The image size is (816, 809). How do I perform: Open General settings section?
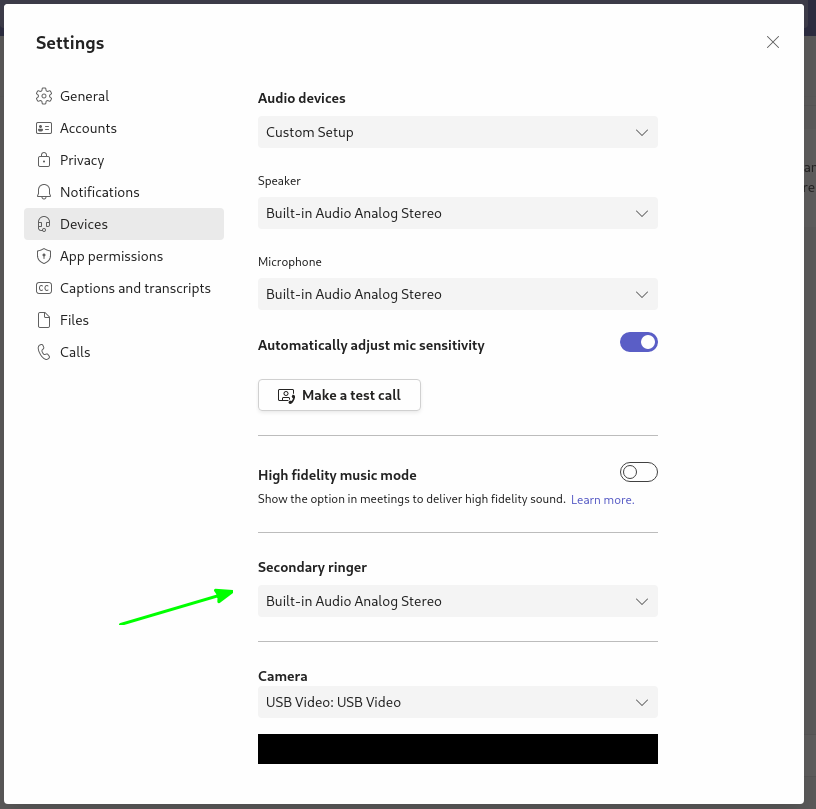coord(124,96)
